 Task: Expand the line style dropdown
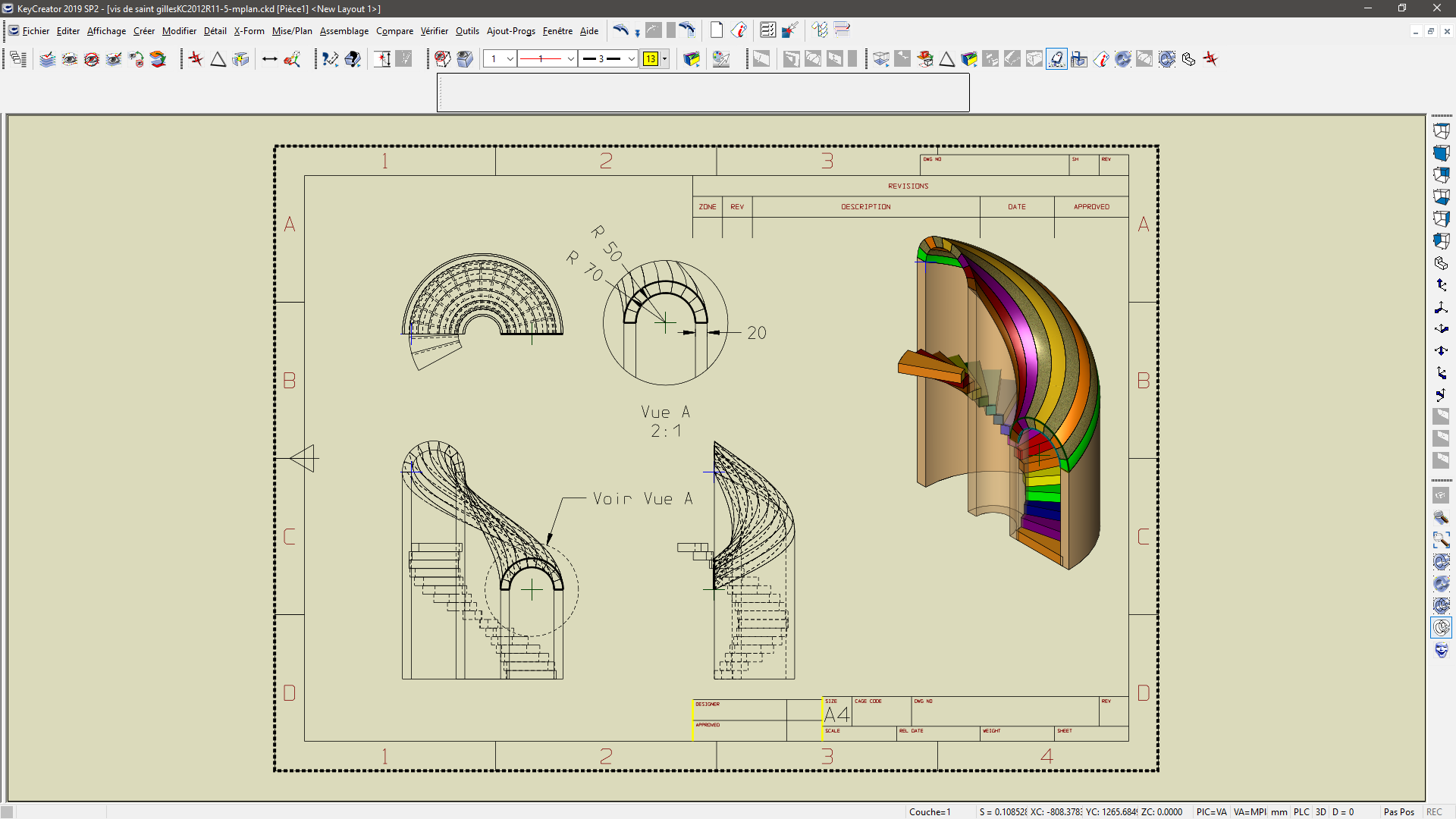coord(570,59)
